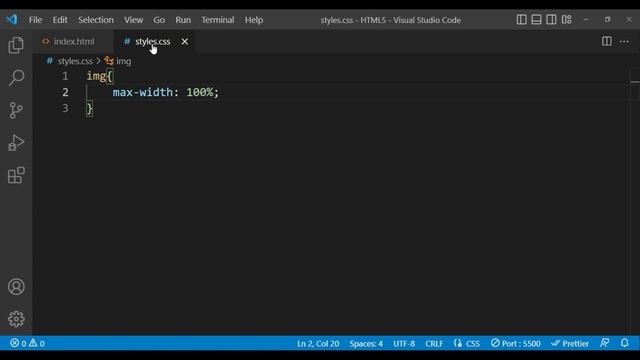Open the File menu
Viewport: 640px width, 360px height.
point(35,20)
